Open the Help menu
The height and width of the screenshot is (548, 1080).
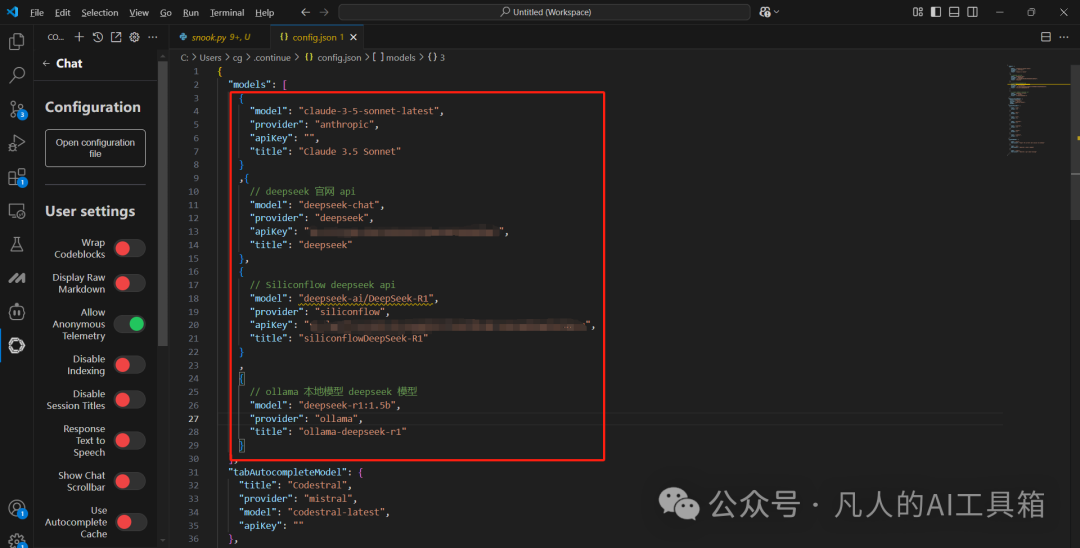(264, 12)
